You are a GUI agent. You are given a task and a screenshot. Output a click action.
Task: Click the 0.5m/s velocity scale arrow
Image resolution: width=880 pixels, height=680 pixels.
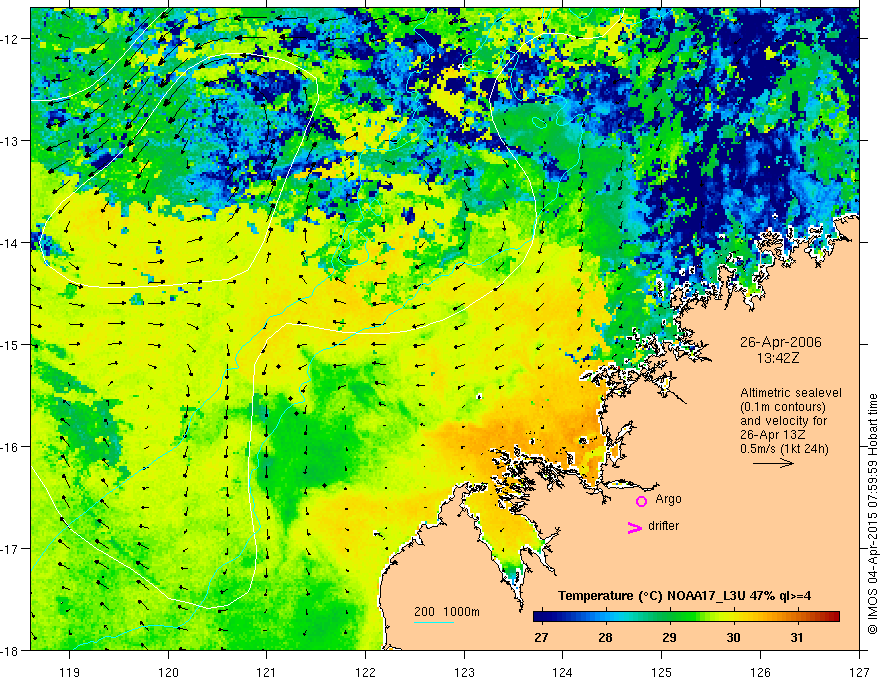773,463
